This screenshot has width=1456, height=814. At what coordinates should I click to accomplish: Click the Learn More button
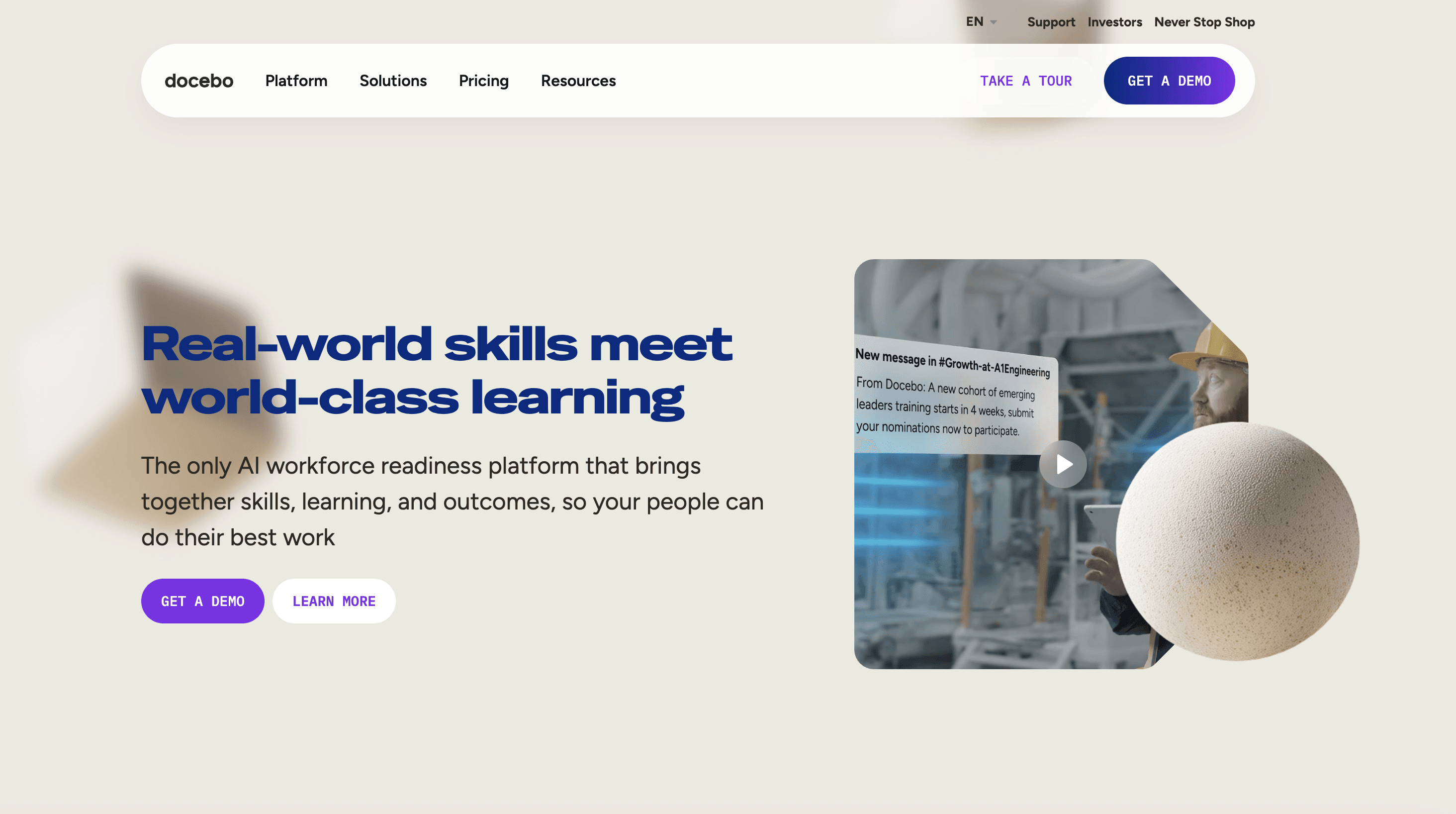pyautogui.click(x=334, y=601)
